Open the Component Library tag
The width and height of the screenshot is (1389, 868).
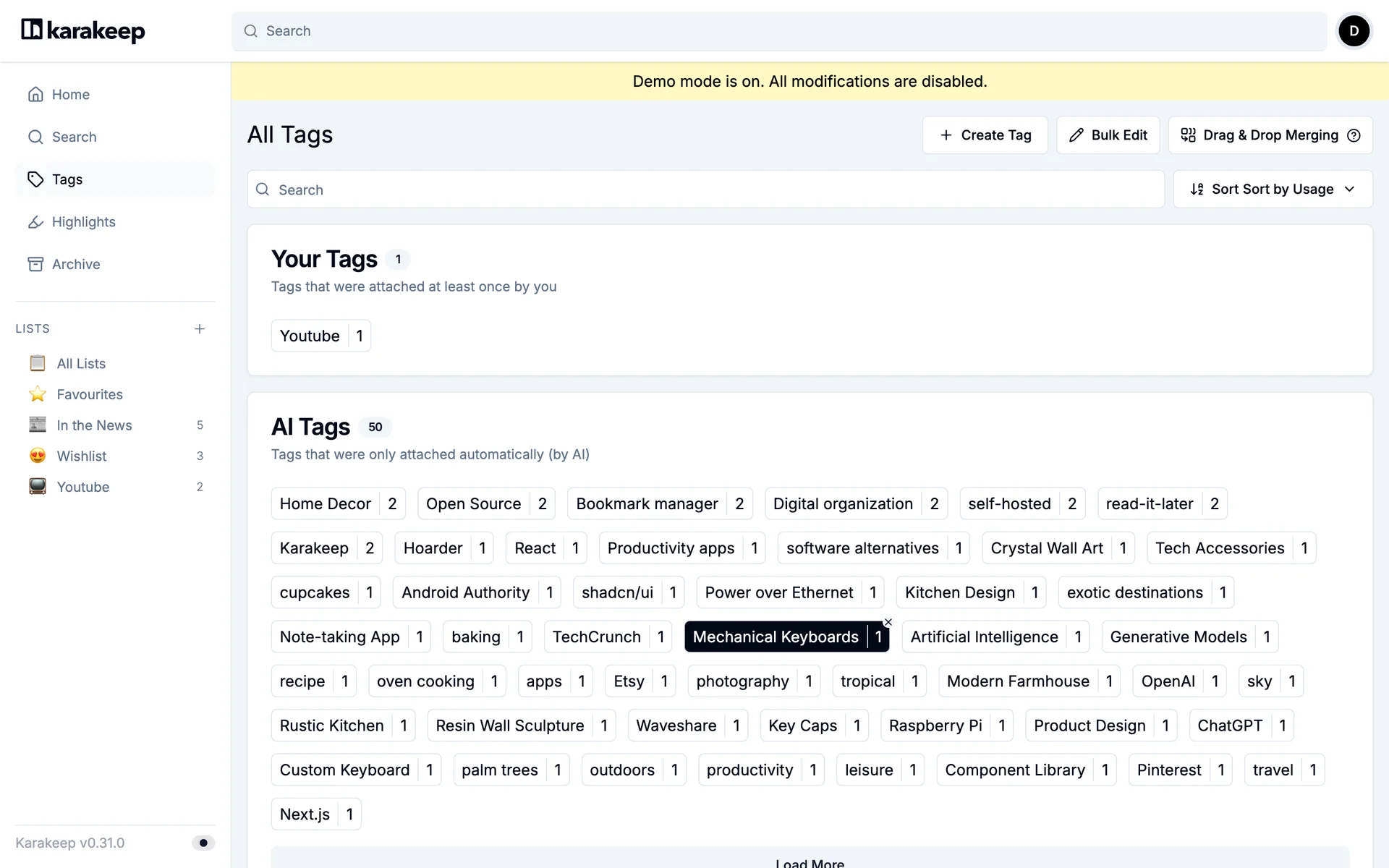[x=1027, y=770]
